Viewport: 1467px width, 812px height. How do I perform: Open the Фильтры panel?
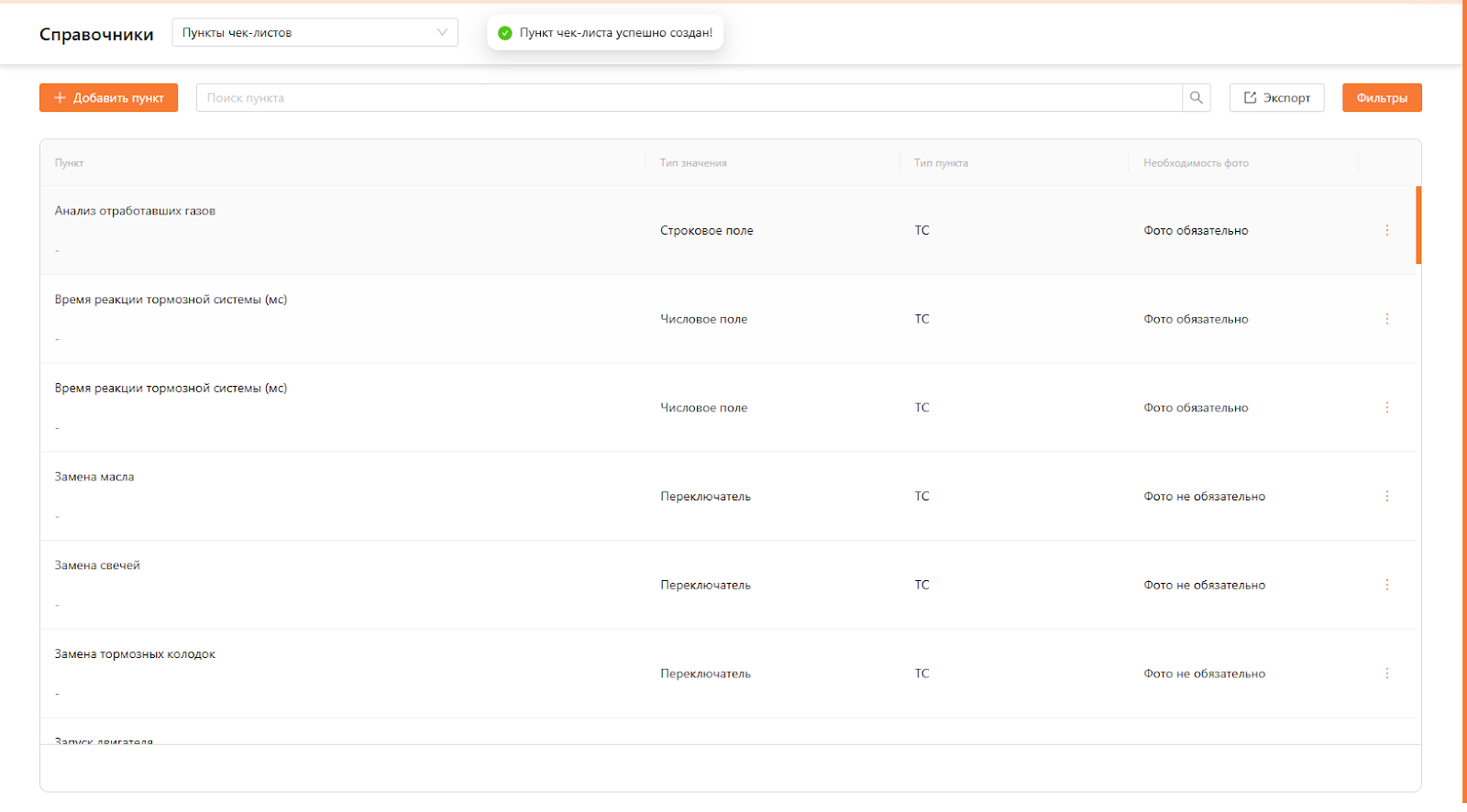[x=1381, y=98]
